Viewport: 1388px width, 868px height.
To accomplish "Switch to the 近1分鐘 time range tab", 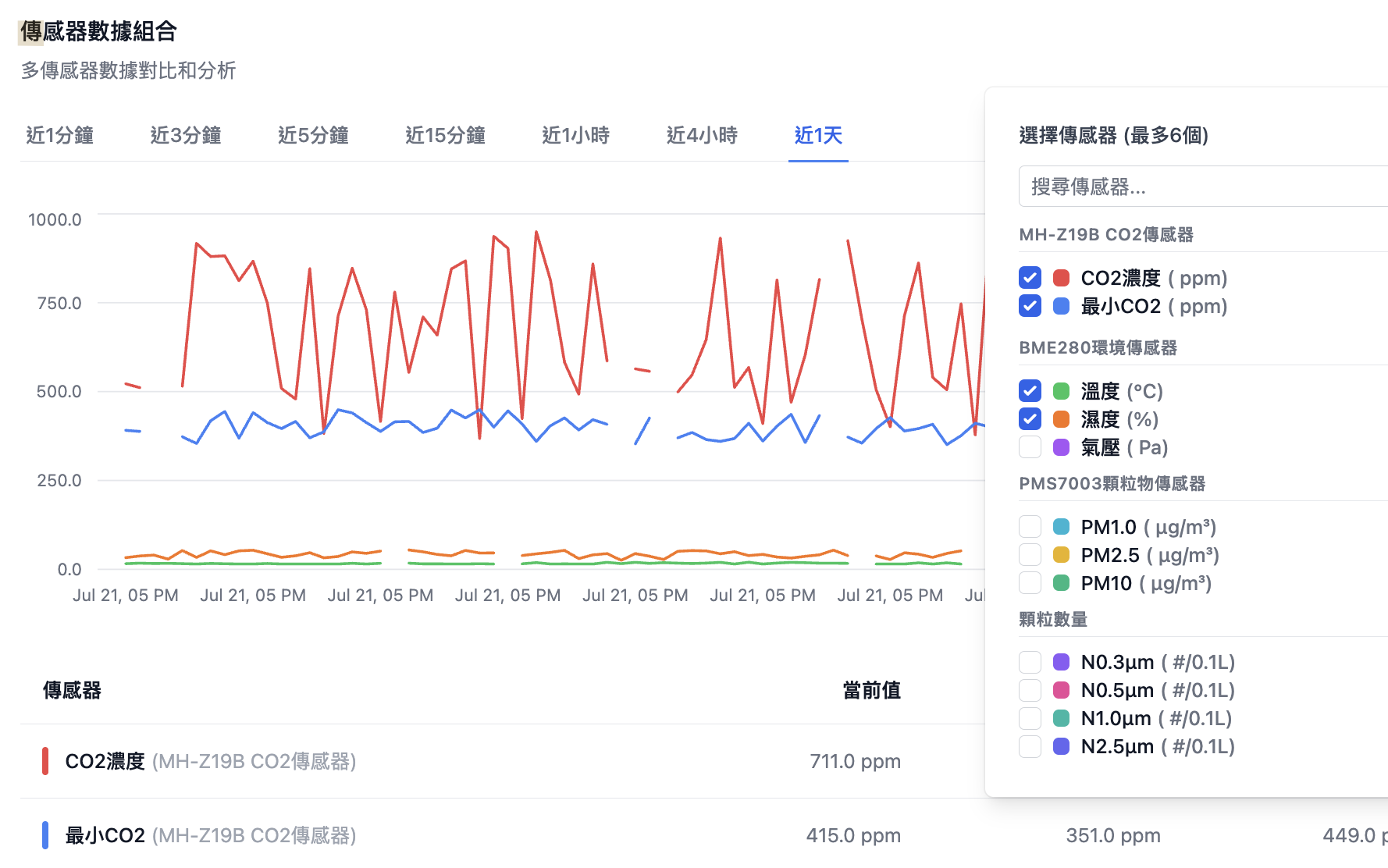I will [59, 136].
